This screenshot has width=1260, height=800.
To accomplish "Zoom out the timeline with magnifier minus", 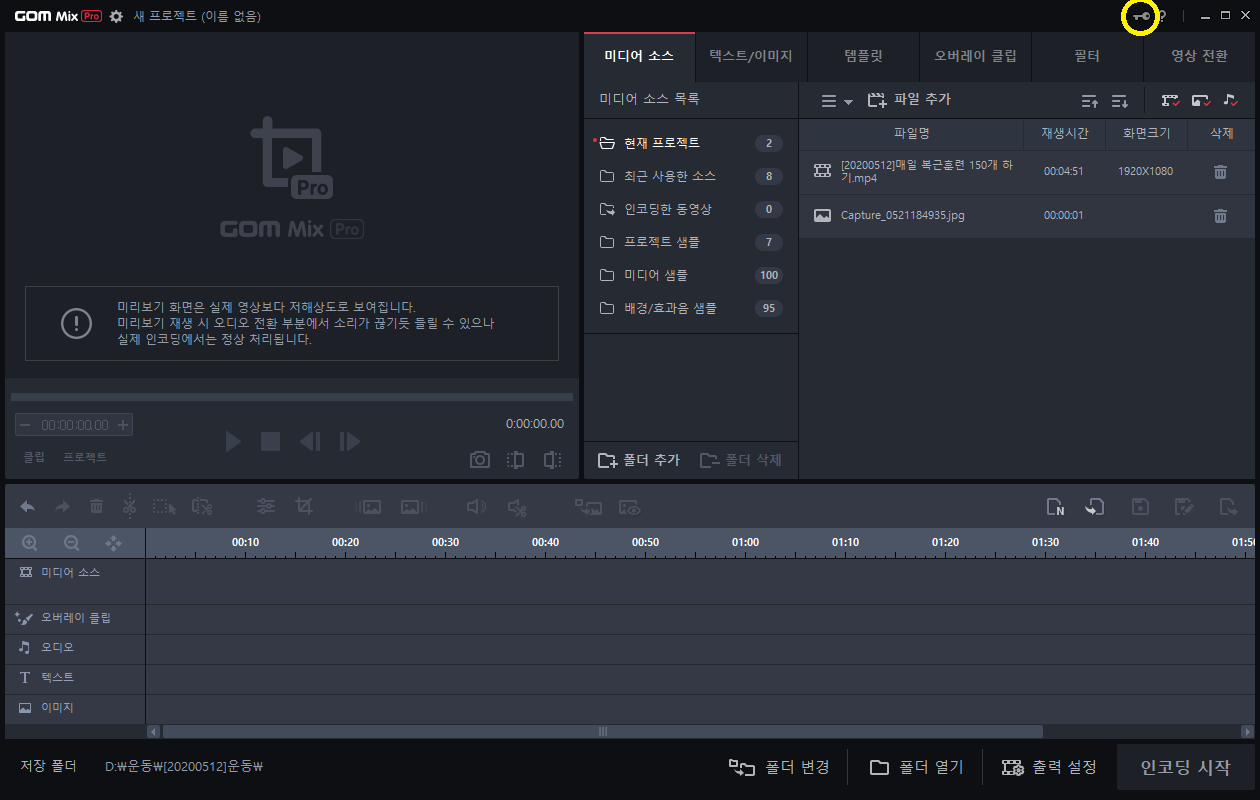I will [72, 543].
